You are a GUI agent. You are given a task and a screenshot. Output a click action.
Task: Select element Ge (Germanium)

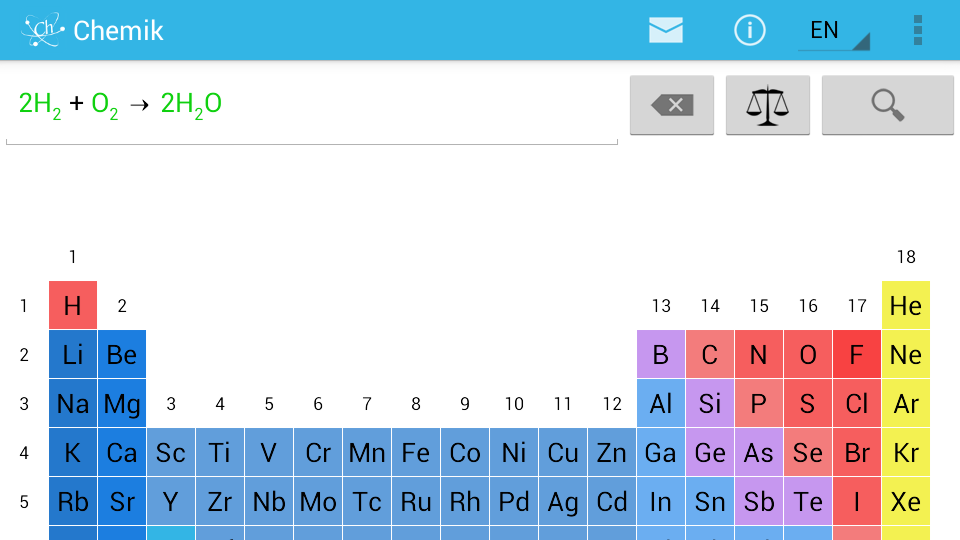(710, 452)
